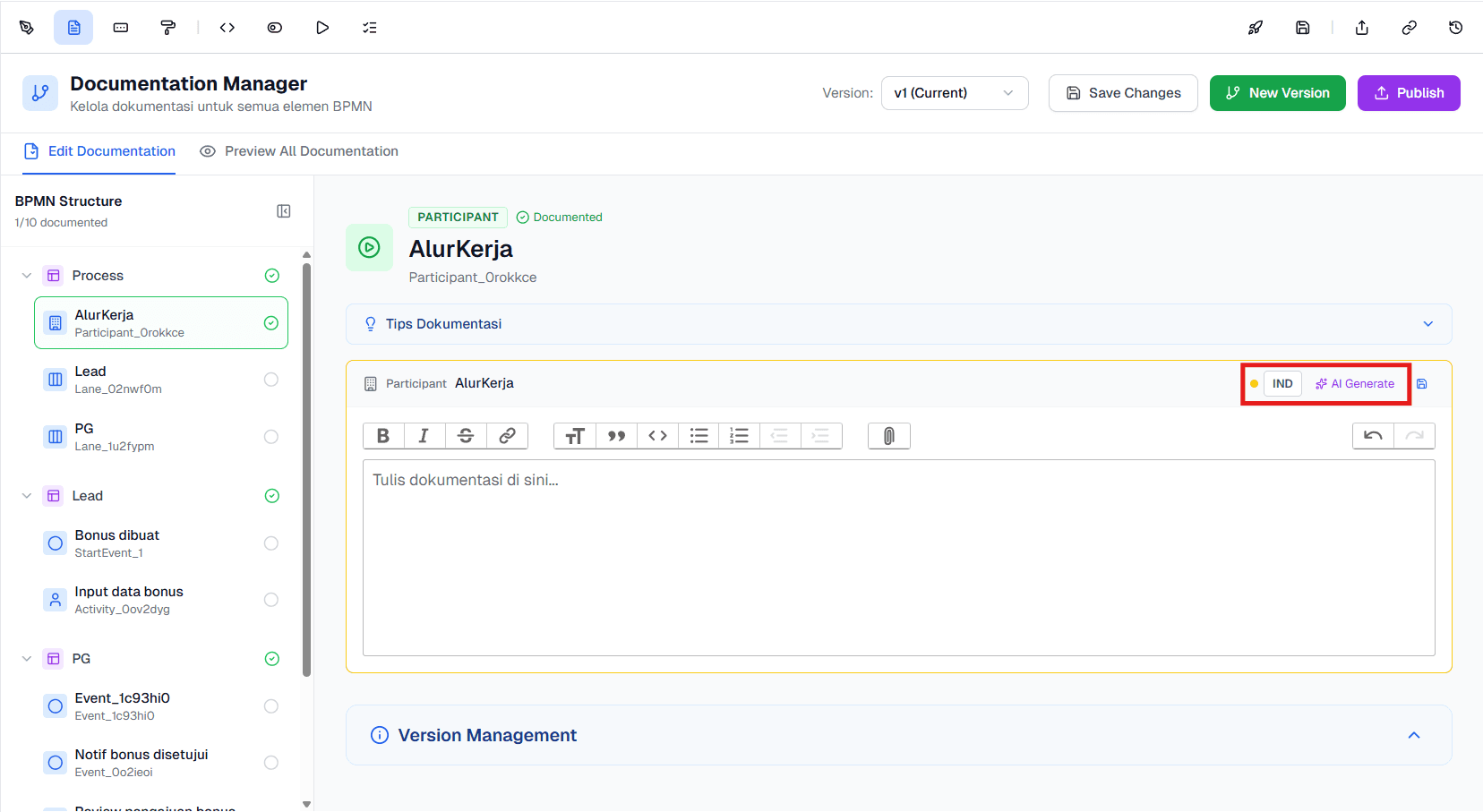Click the Save Changes button

click(1123, 92)
